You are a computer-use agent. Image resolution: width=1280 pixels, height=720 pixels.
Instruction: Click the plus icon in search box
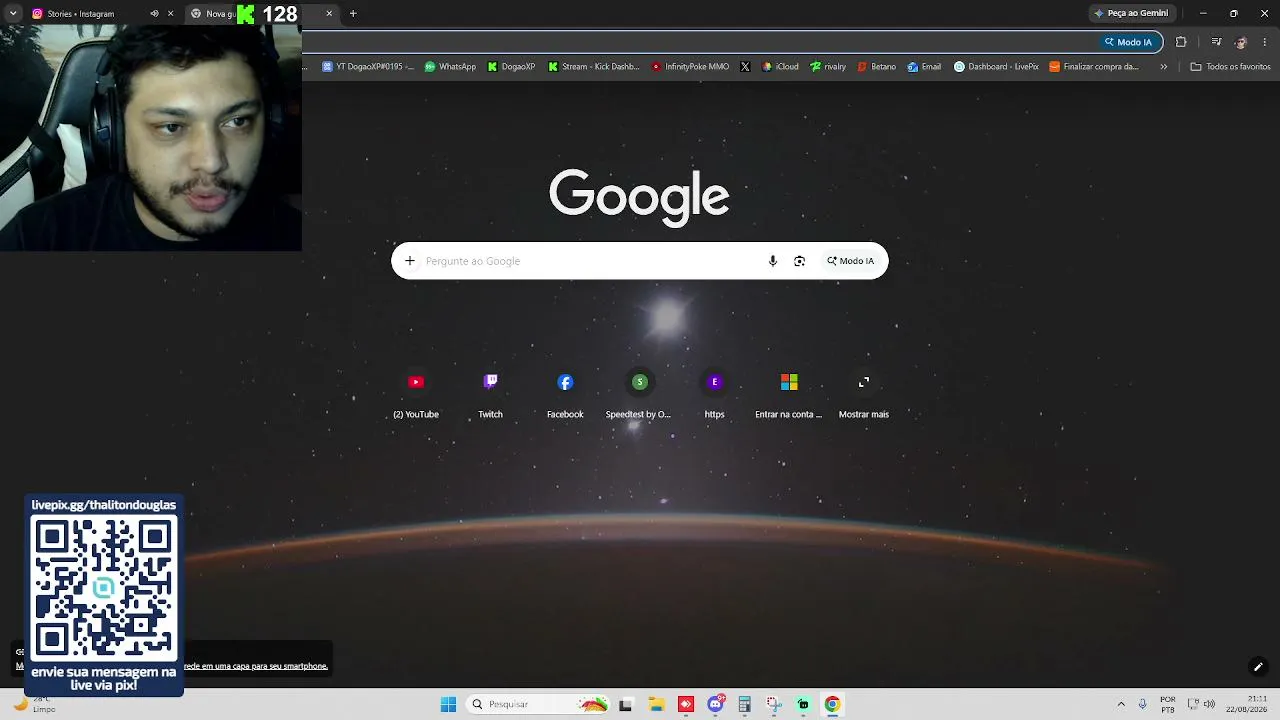[x=410, y=261]
